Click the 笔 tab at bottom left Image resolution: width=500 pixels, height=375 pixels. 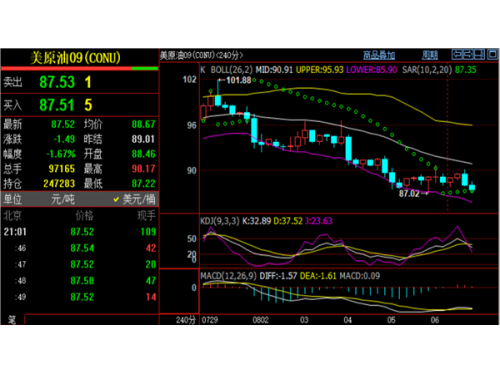tap(12, 319)
